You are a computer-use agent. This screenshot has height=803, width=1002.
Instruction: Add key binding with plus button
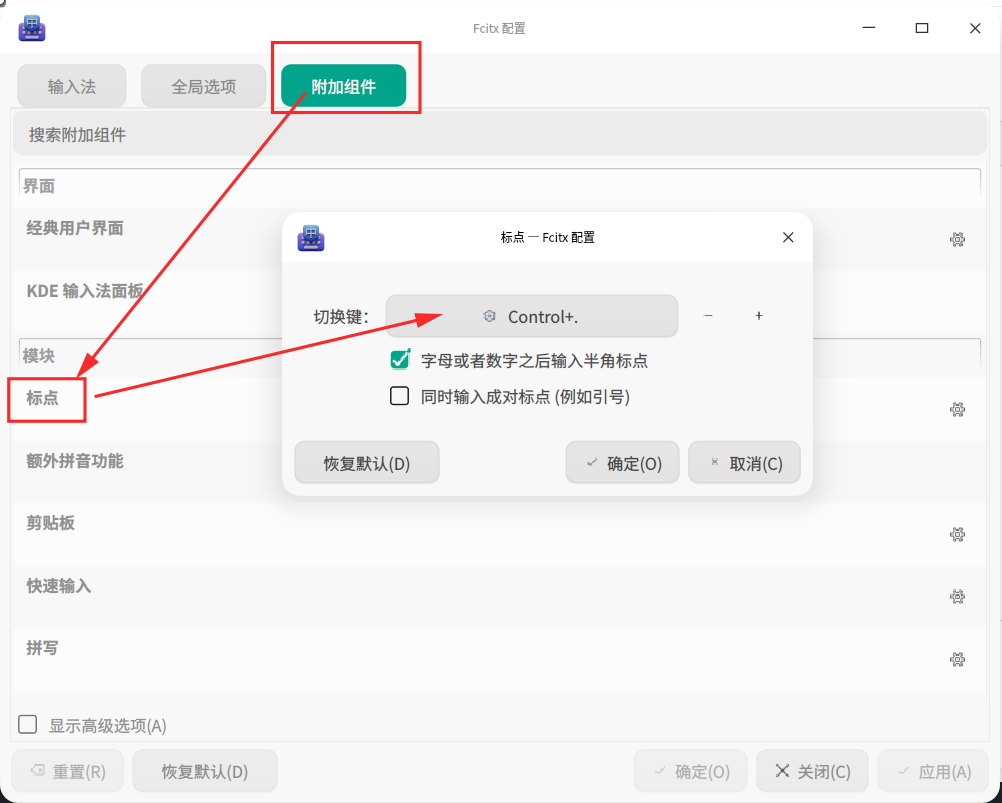[759, 316]
